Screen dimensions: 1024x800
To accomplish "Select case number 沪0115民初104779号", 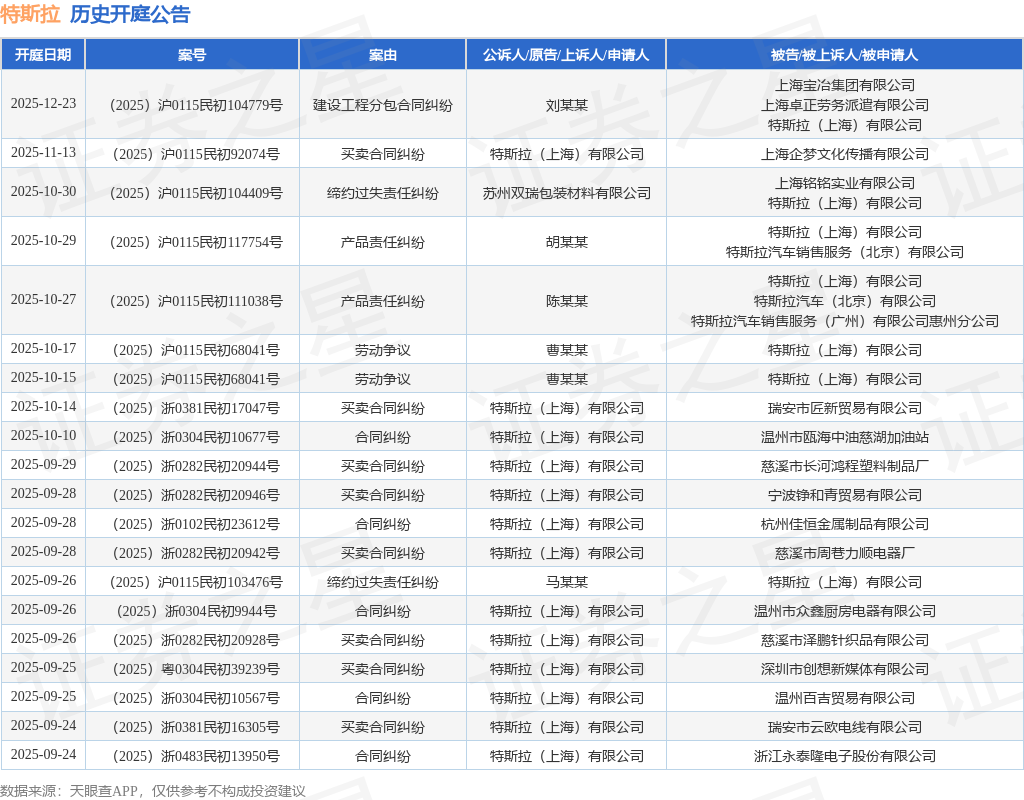I will click(196, 105).
